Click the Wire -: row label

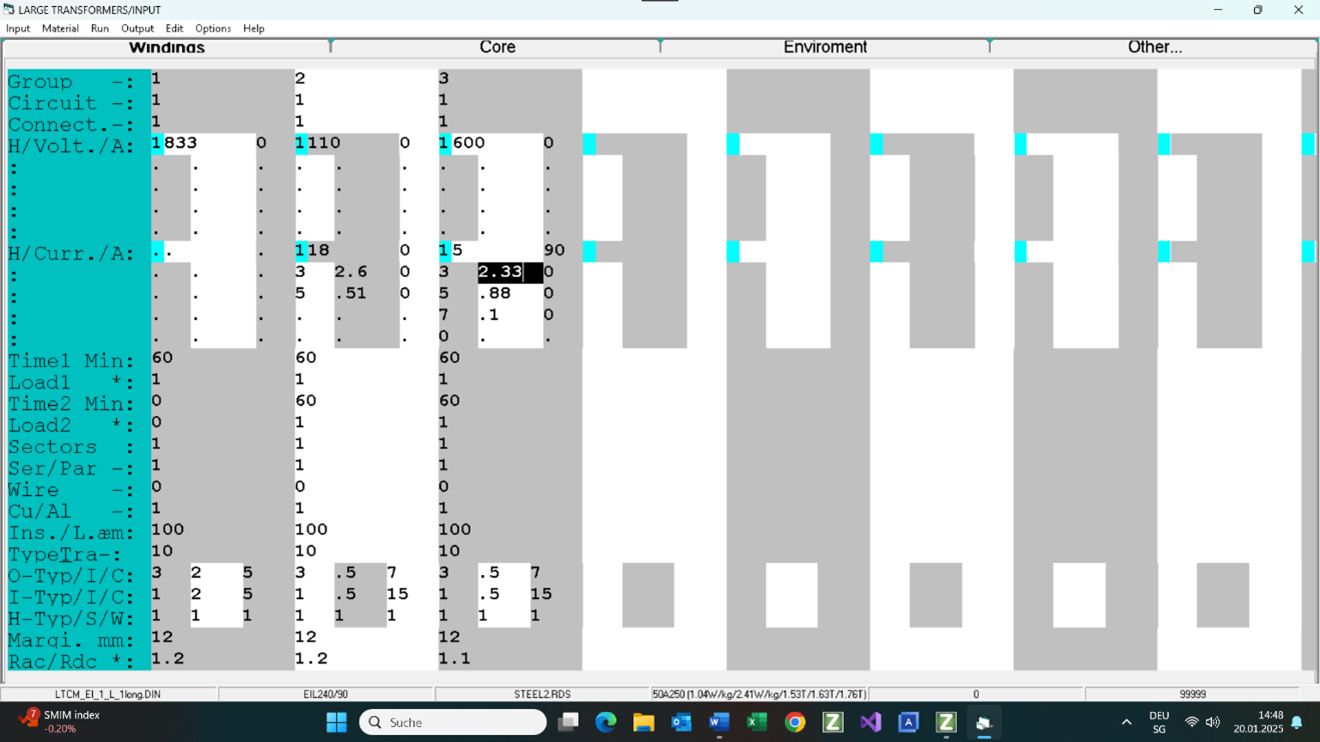tap(70, 490)
